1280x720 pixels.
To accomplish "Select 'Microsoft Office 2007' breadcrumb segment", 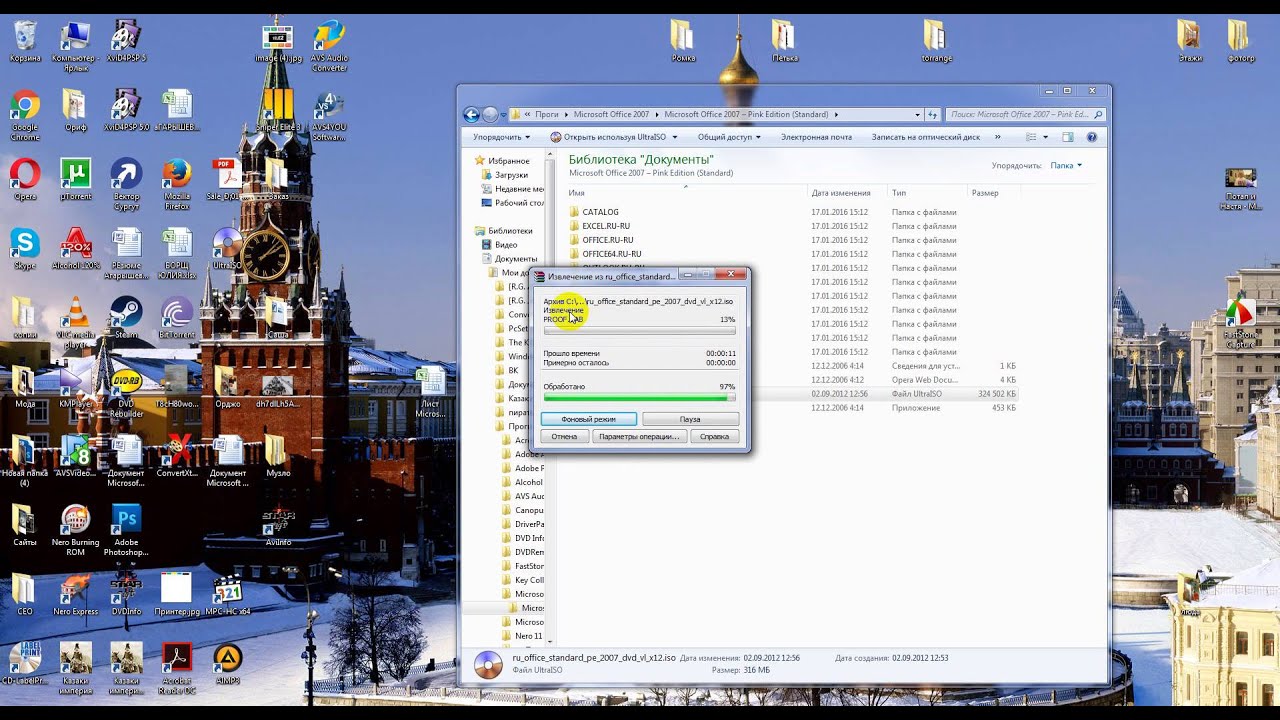I will tap(611, 114).
